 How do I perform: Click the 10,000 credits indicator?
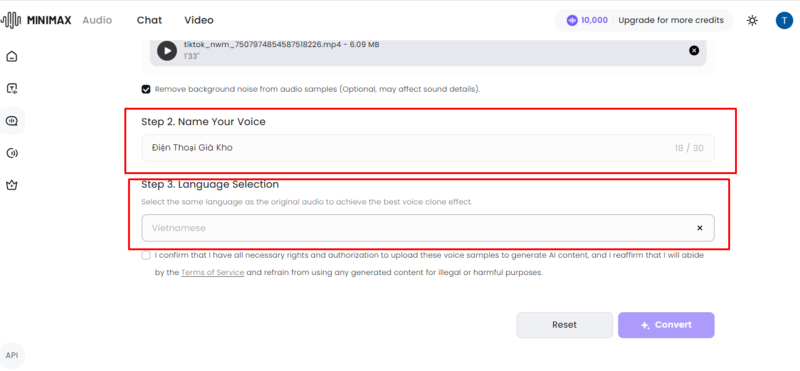[x=587, y=20]
